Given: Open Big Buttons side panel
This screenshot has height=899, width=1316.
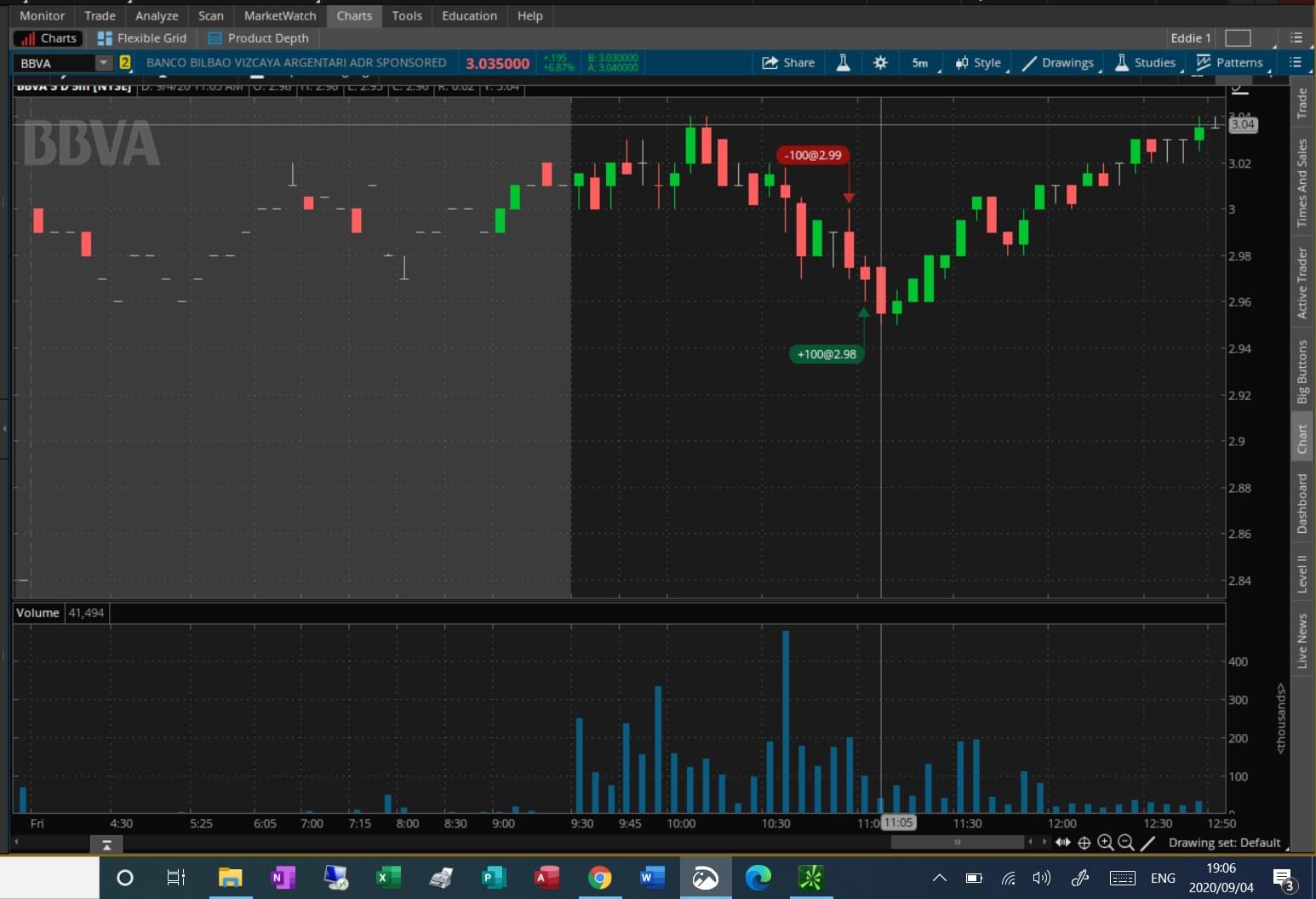Looking at the screenshot, I should 1302,372.
